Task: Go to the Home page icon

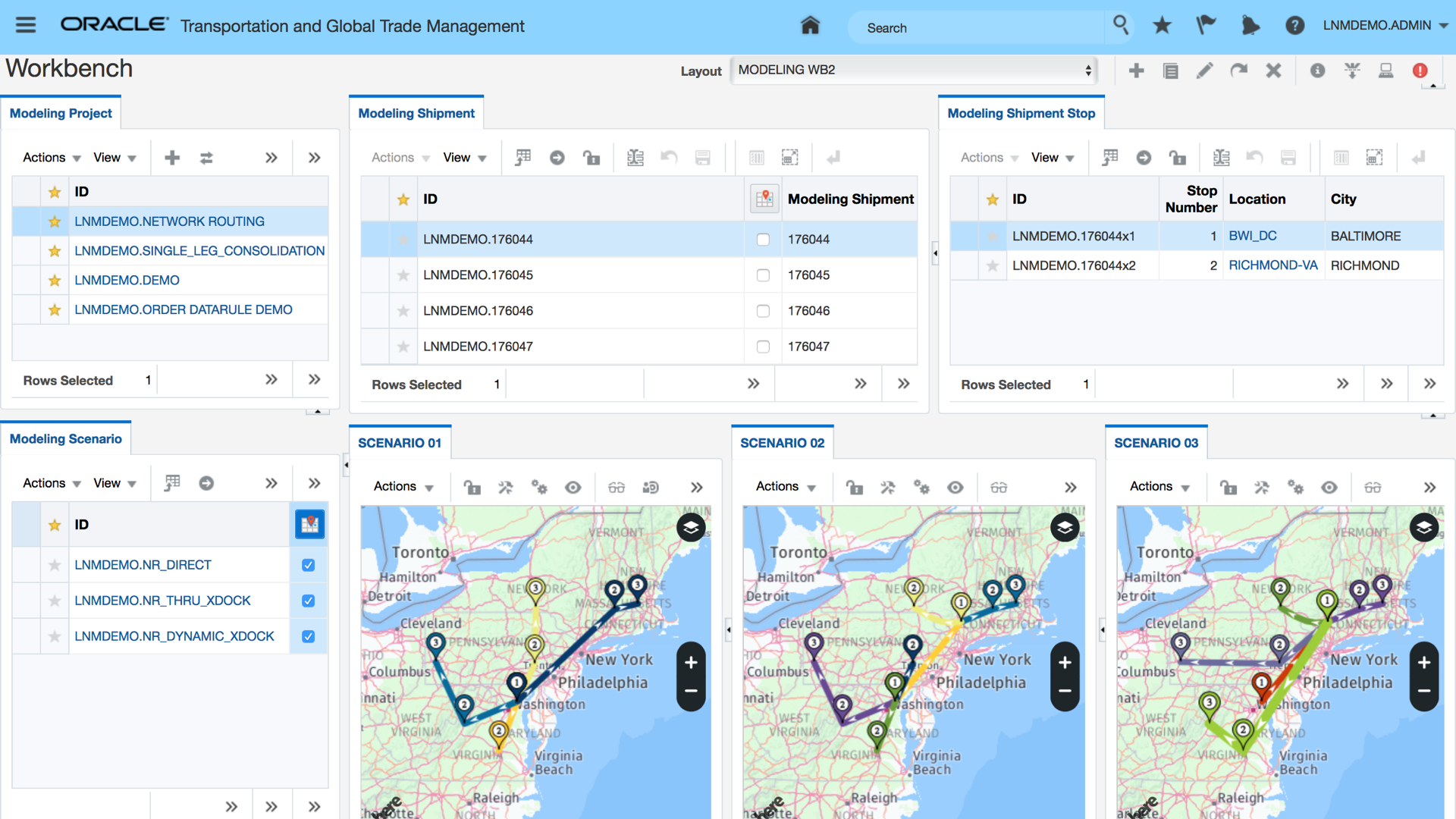Action: [810, 26]
